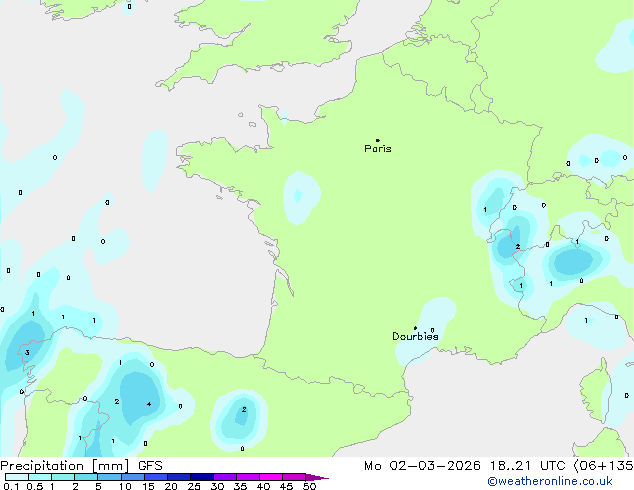Click the Dourbies location label
Image resolution: width=634 pixels, height=490 pixels.
coord(415,336)
